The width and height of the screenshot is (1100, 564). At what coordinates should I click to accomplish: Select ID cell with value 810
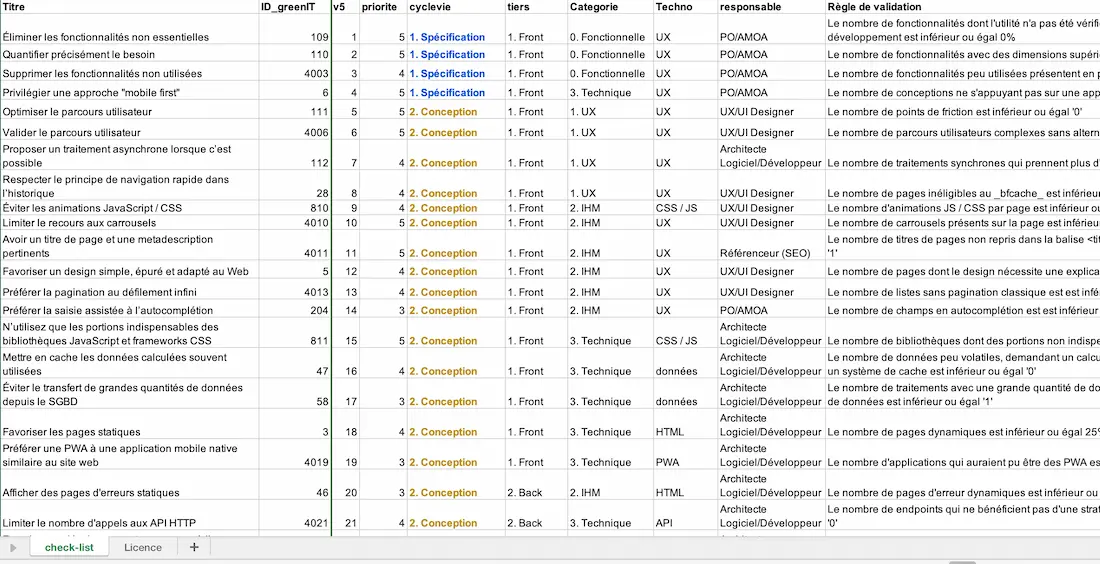295,208
